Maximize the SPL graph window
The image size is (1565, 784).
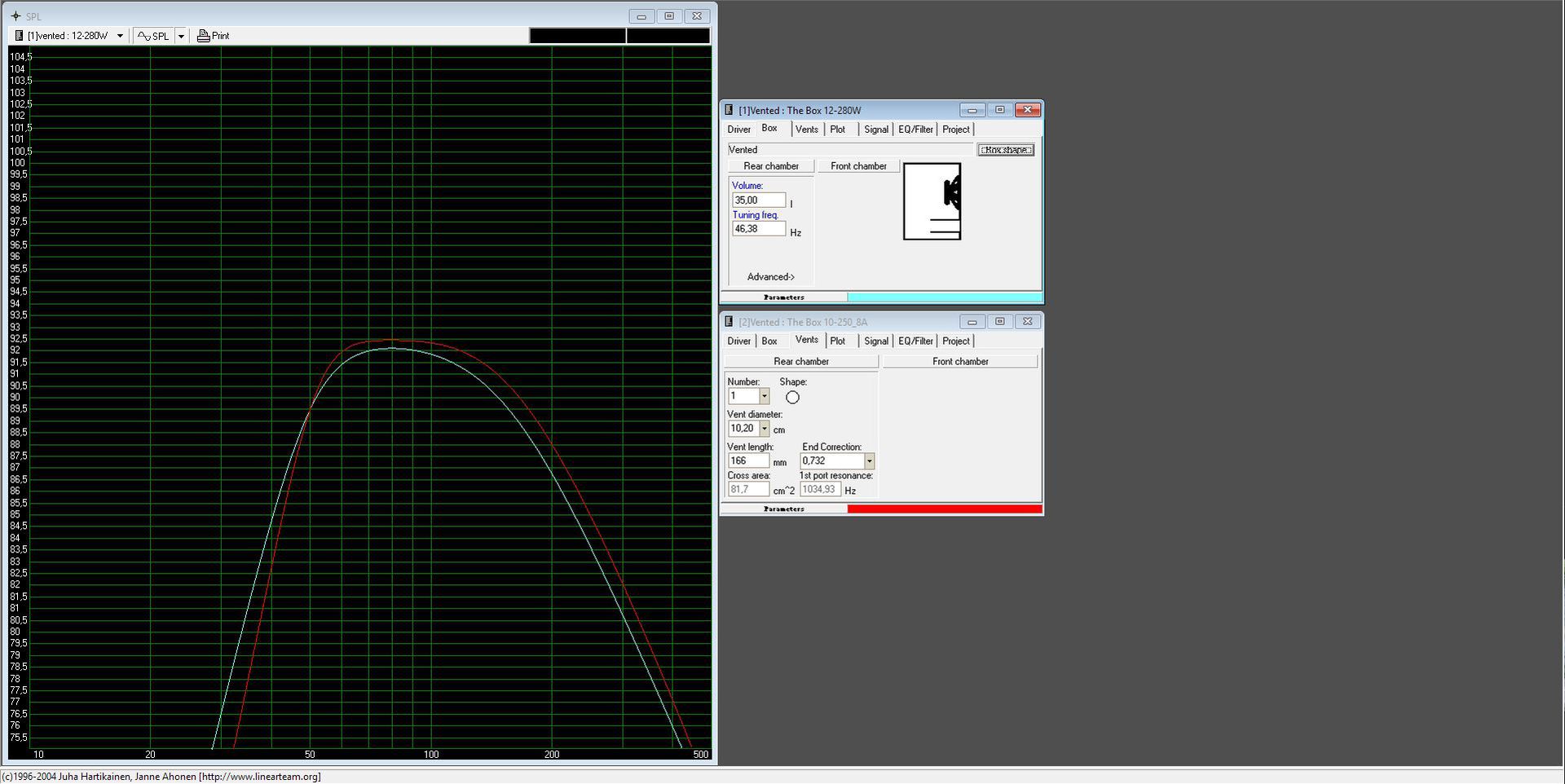pos(669,16)
